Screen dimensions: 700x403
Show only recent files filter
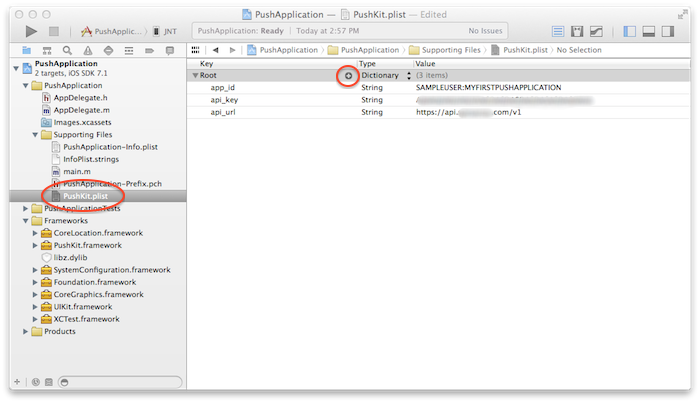point(36,382)
